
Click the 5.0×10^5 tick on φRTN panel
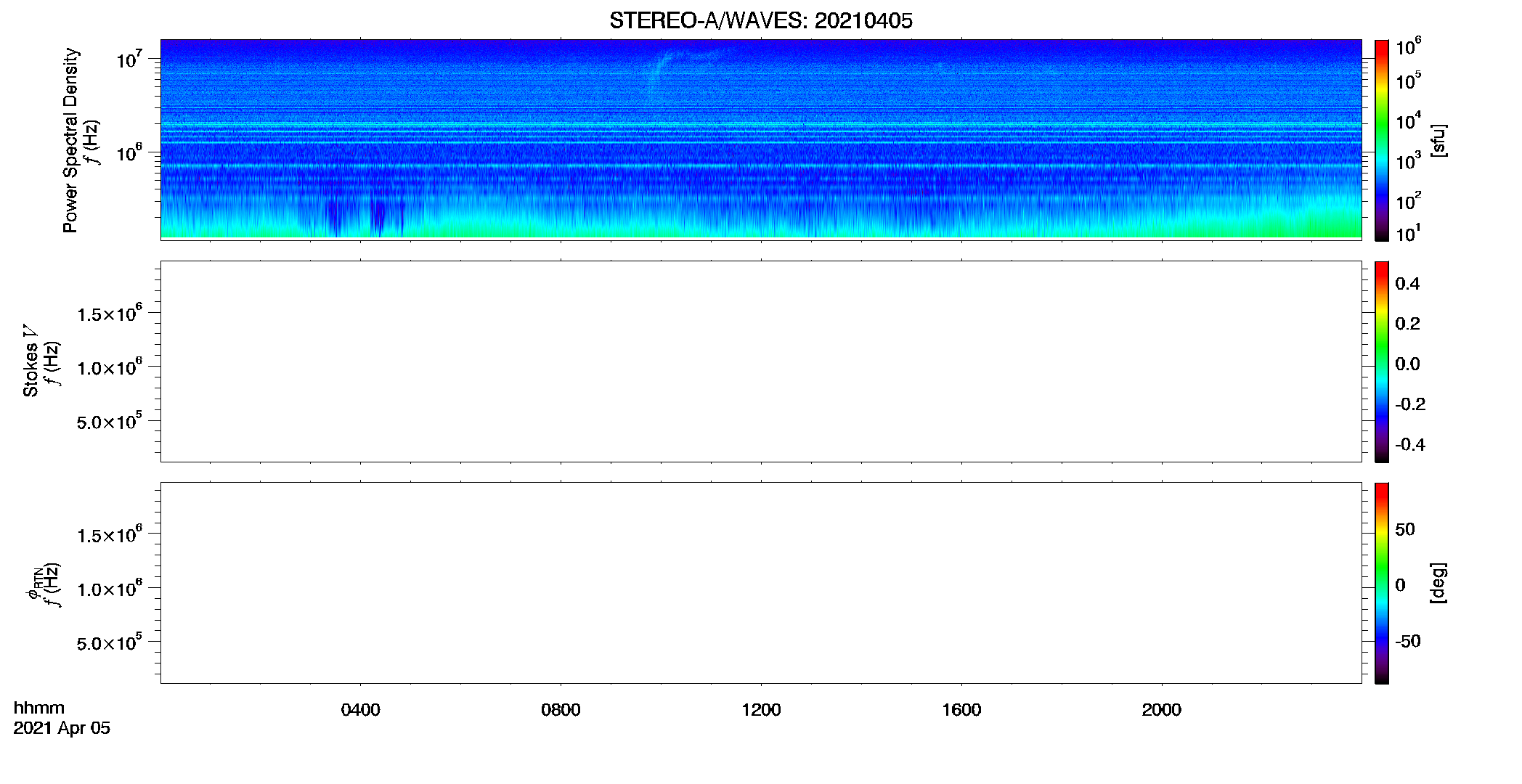pyautogui.click(x=110, y=642)
